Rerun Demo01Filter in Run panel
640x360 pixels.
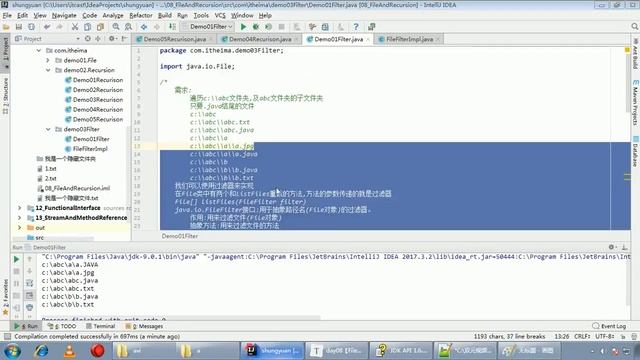point(16,259)
